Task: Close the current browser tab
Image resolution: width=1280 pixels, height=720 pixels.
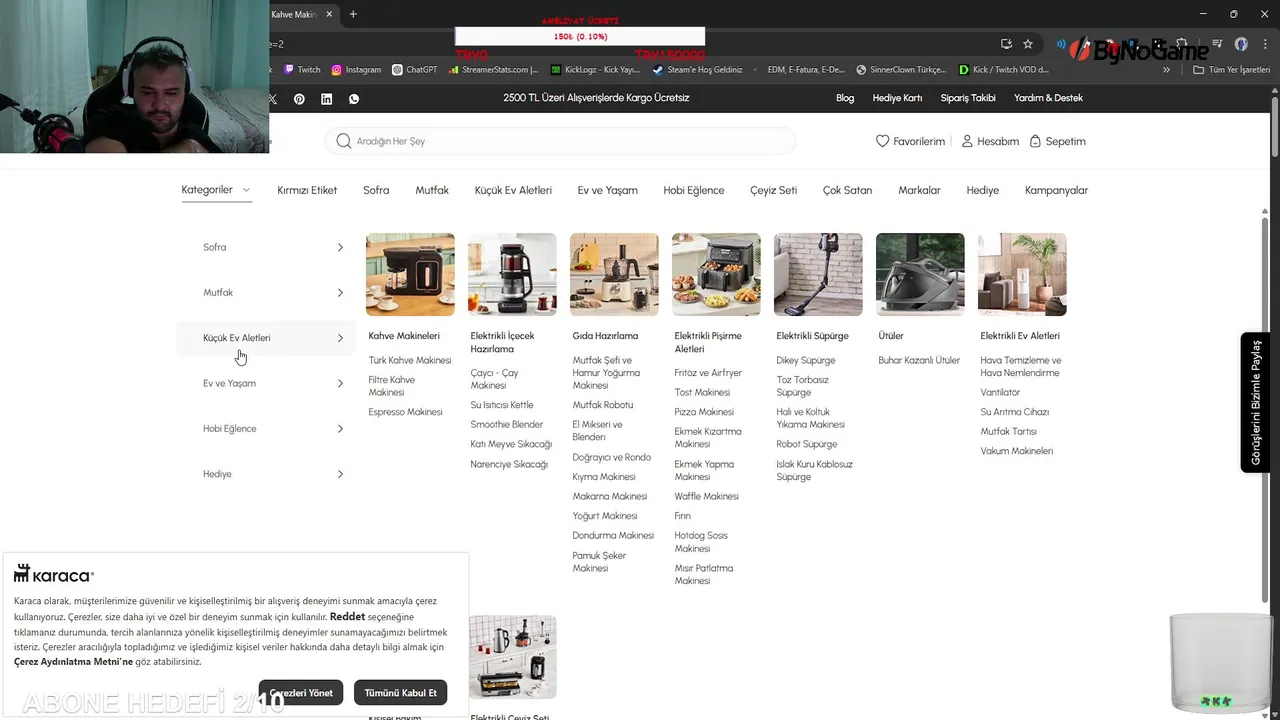Action: [x=329, y=14]
